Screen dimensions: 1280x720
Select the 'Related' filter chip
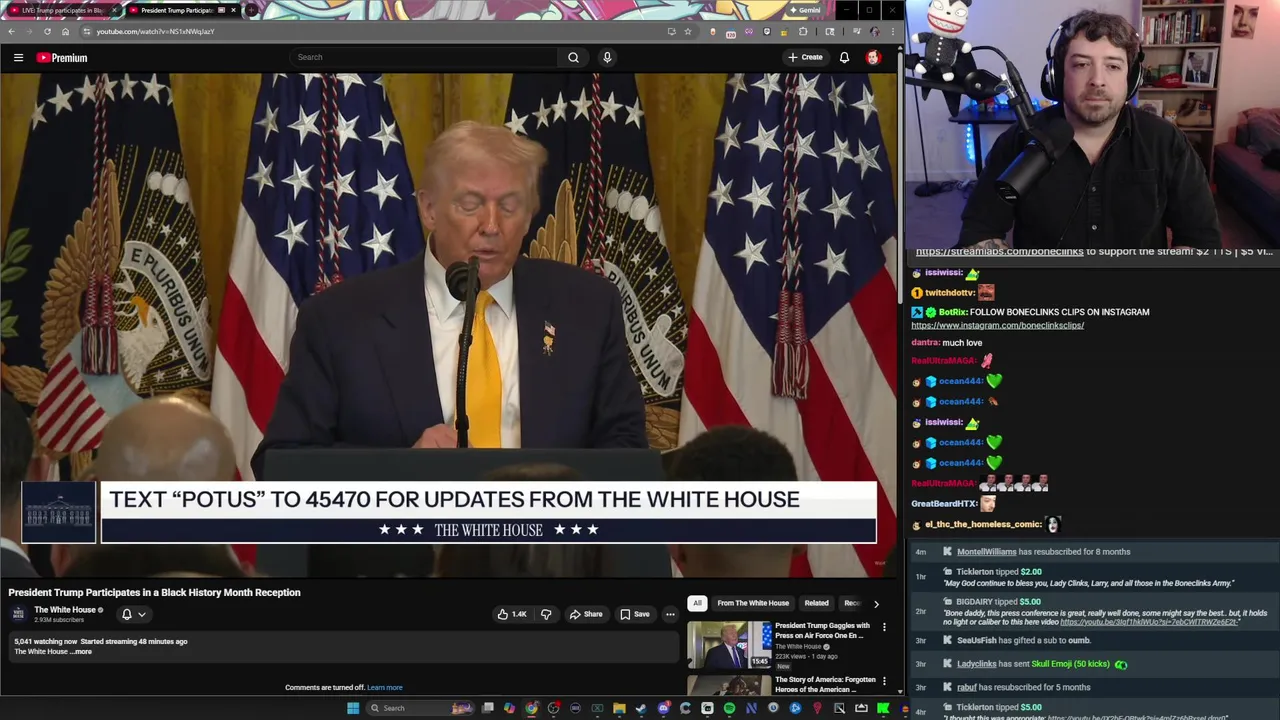pyautogui.click(x=816, y=603)
